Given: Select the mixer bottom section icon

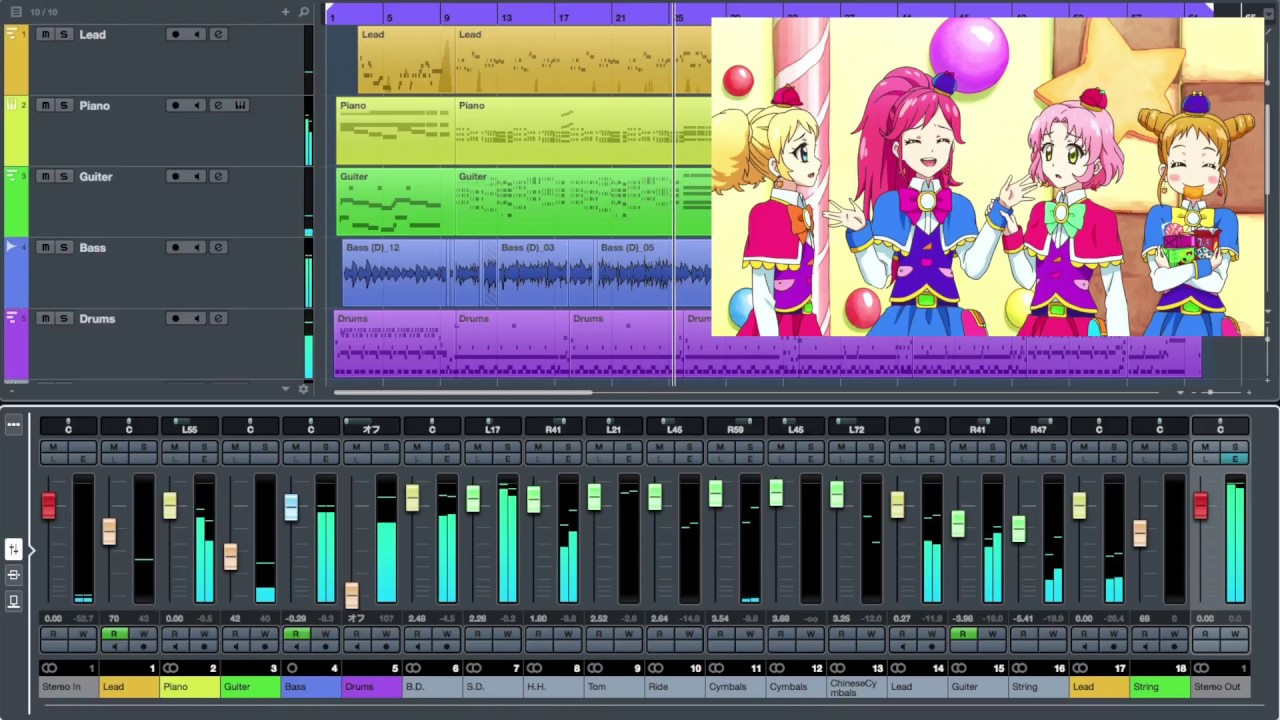Looking at the screenshot, I should click(x=14, y=601).
